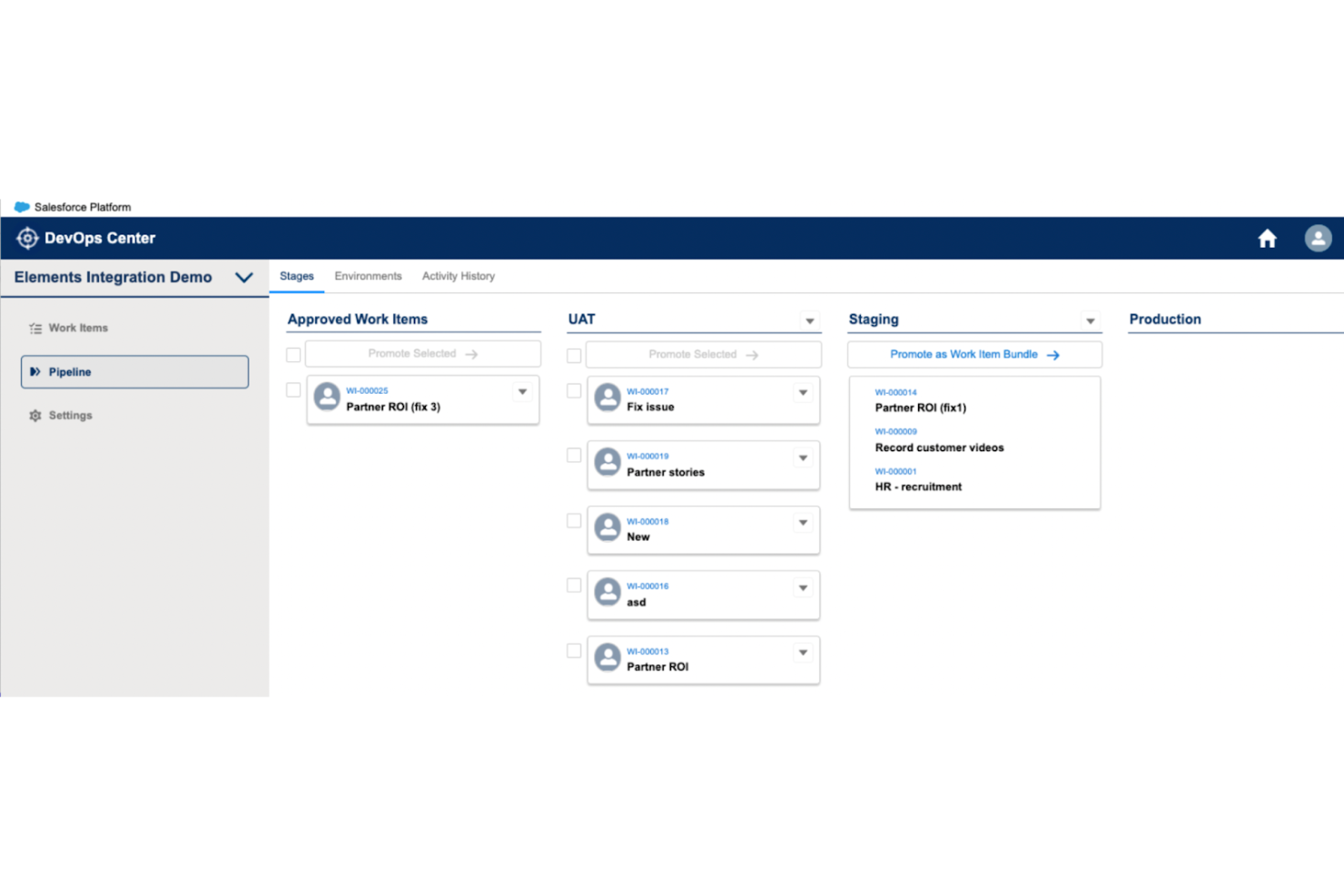Screen dimensions: 1344x896
Task: Click the user profile avatar top right
Action: [x=1319, y=238]
